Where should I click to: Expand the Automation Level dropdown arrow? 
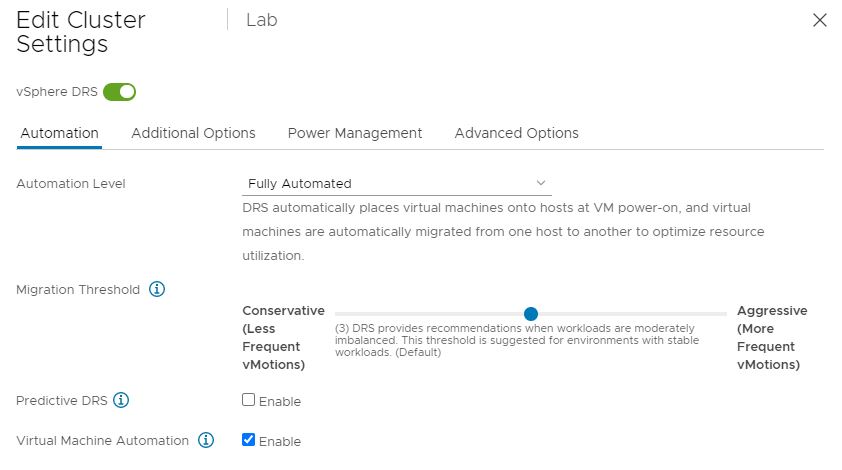click(541, 183)
